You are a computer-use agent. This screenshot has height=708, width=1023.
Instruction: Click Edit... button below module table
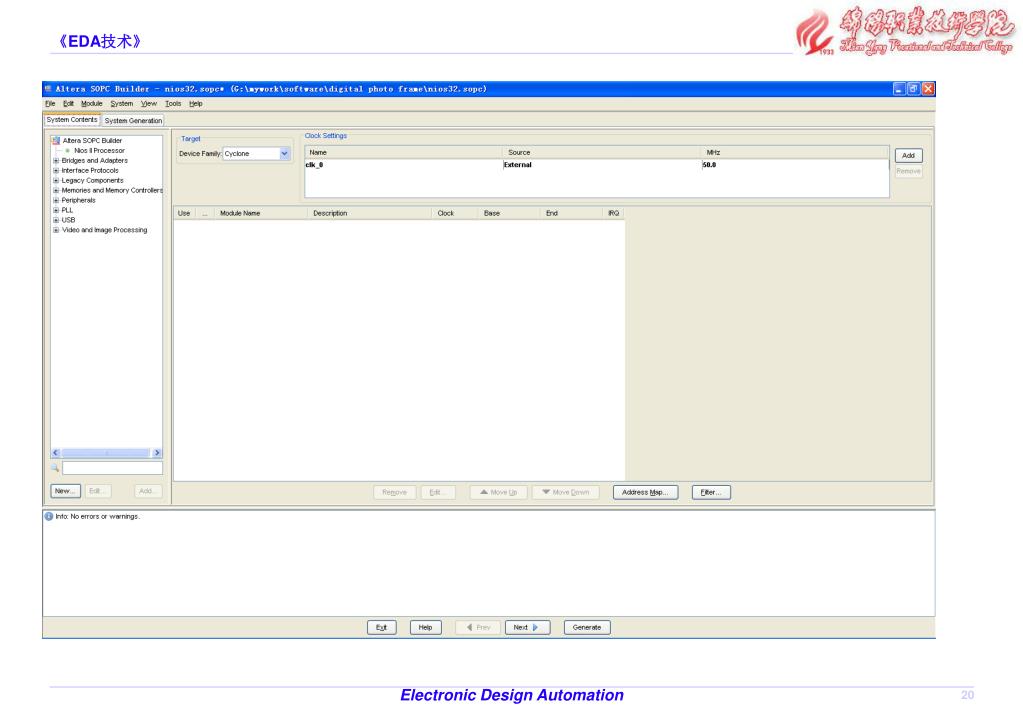(x=437, y=493)
